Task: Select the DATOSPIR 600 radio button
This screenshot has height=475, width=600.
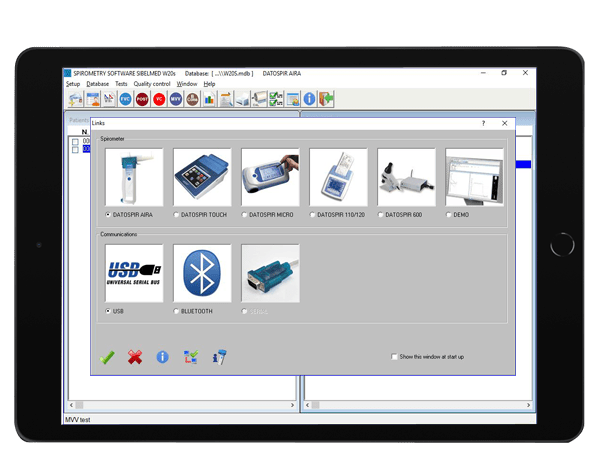Action: (380, 215)
